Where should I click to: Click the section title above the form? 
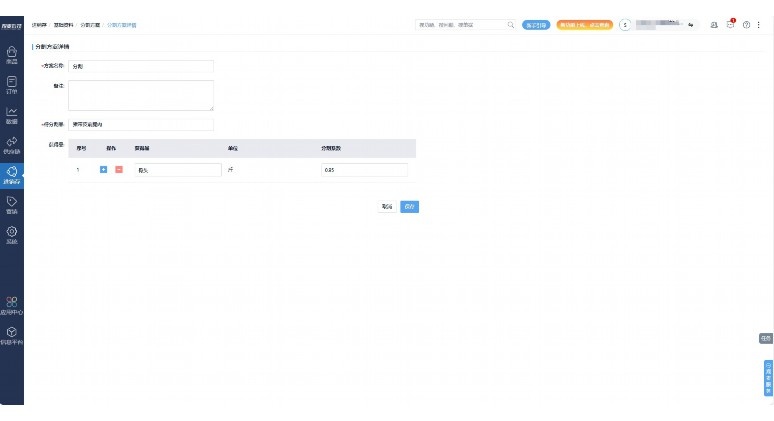click(52, 46)
